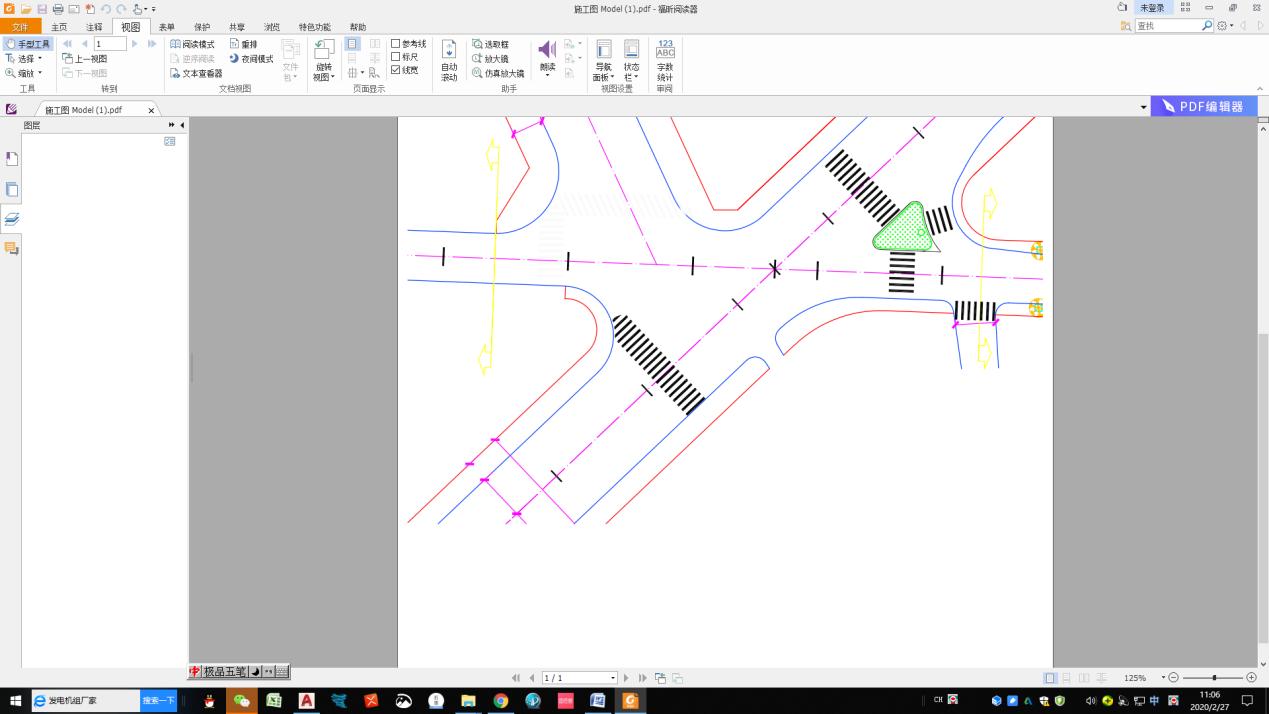Enable 标尺 ruler checkbox
The height and width of the screenshot is (714, 1269).
(396, 57)
